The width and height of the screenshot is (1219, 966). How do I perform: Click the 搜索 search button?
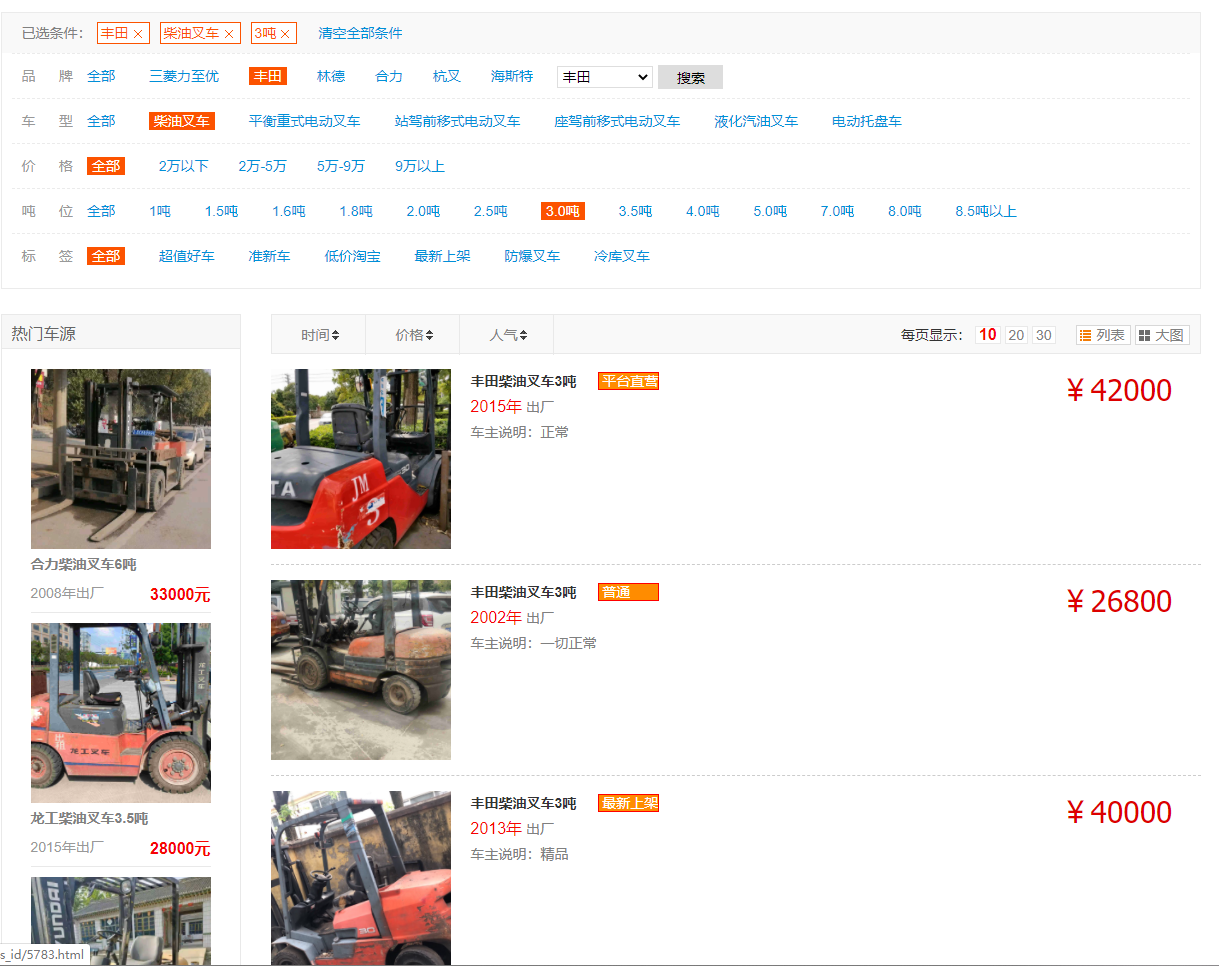click(690, 77)
